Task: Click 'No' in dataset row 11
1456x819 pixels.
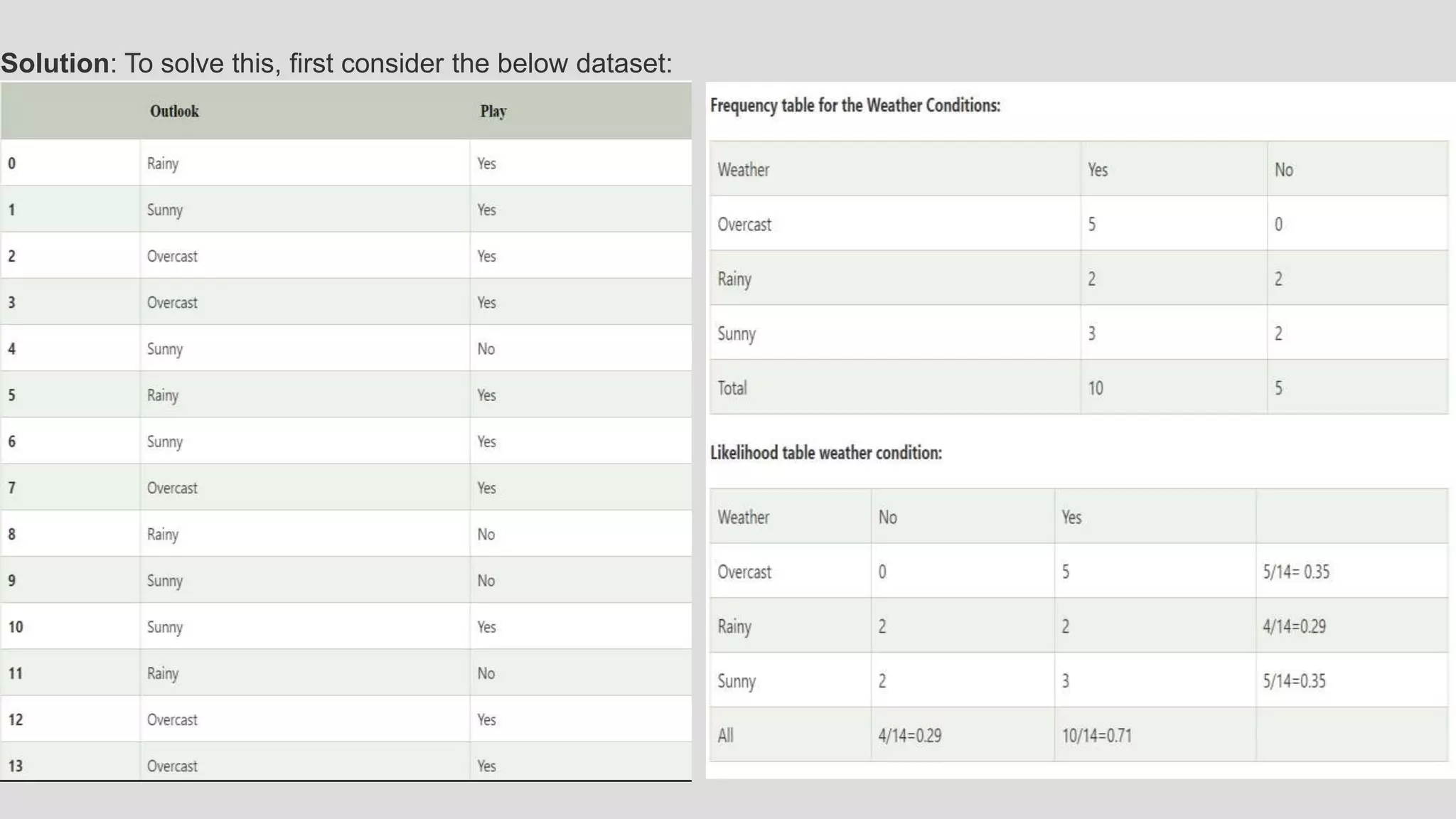Action: 486,673
